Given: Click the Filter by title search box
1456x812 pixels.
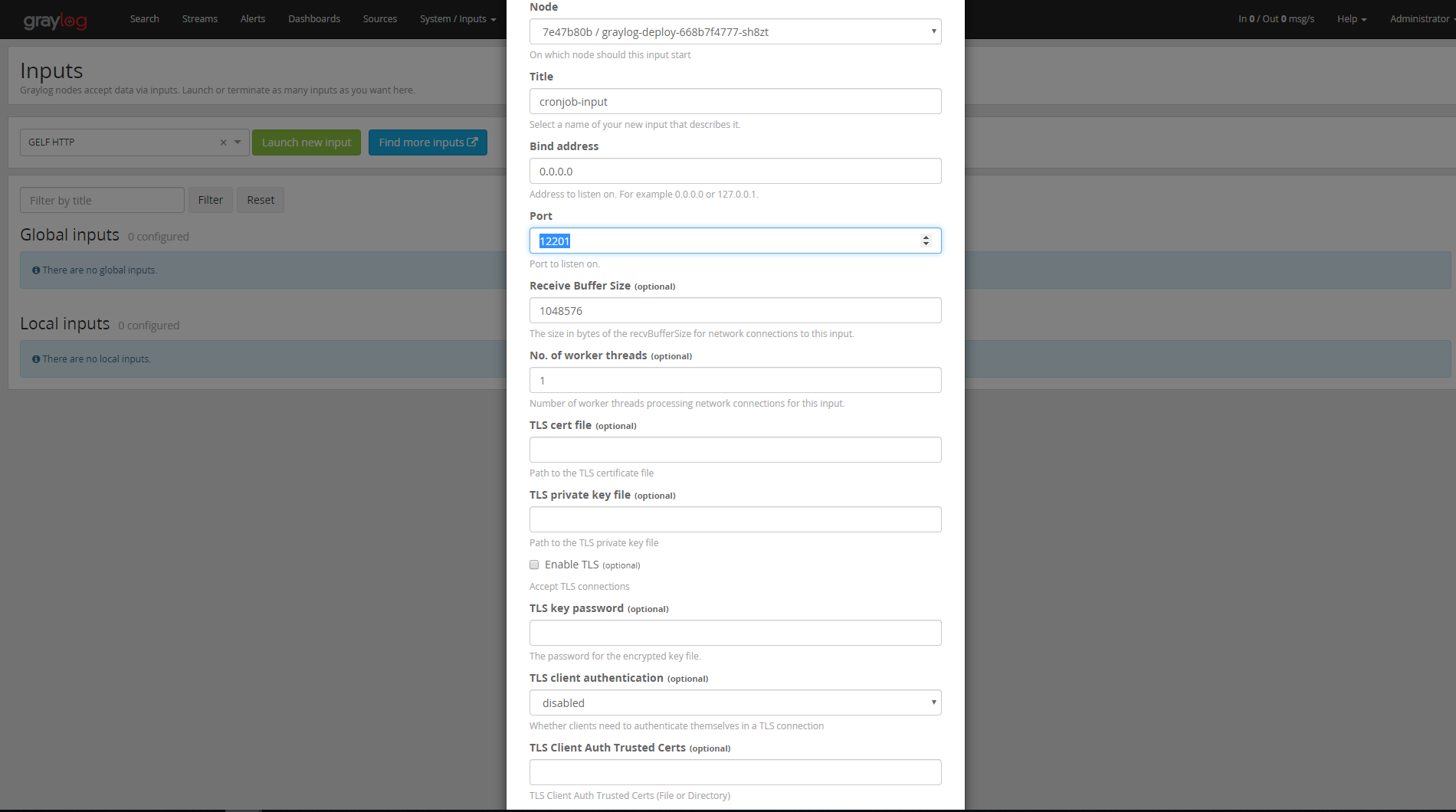Looking at the screenshot, I should click(102, 200).
